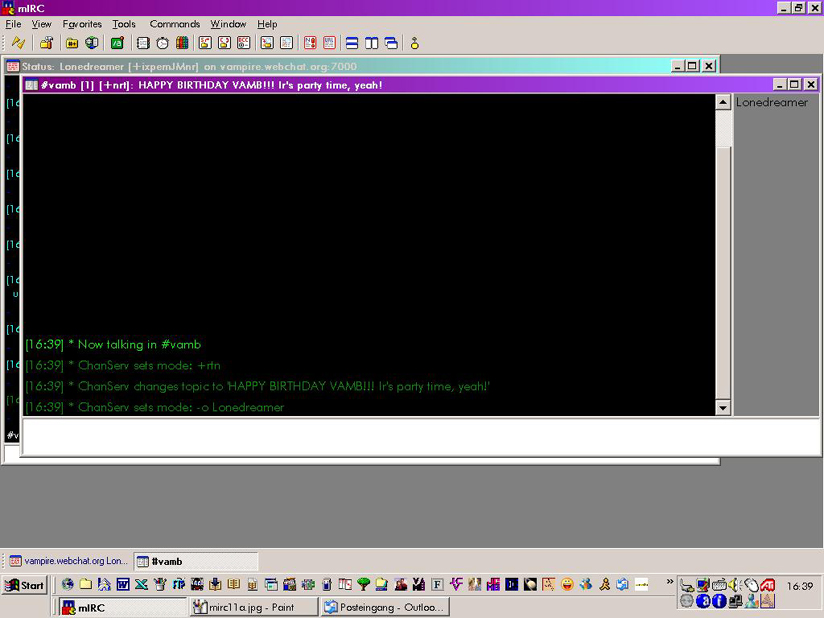824x618 pixels.
Task: Switch to mirc11a.jpg - Paint taskbar button
Action: pyautogui.click(x=254, y=607)
